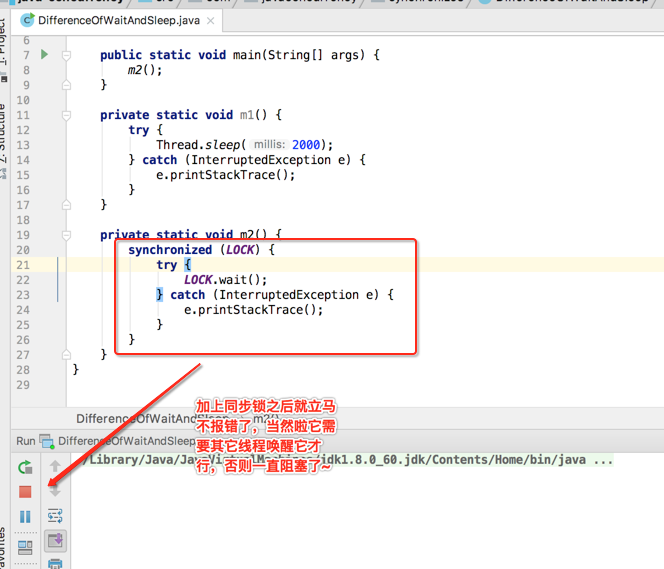This screenshot has width=664, height=569.
Task: Click 'synchronized (LOCK)' on line 20
Action: pos(194,250)
